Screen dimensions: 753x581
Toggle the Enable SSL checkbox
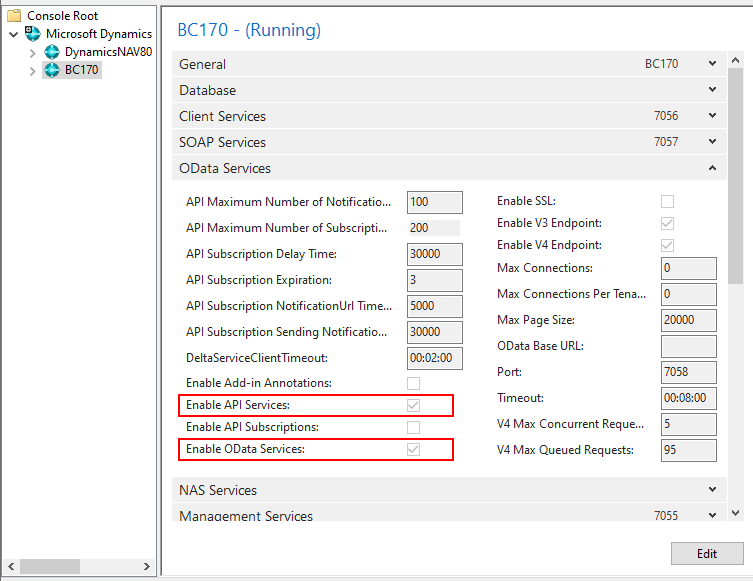pyautogui.click(x=668, y=202)
